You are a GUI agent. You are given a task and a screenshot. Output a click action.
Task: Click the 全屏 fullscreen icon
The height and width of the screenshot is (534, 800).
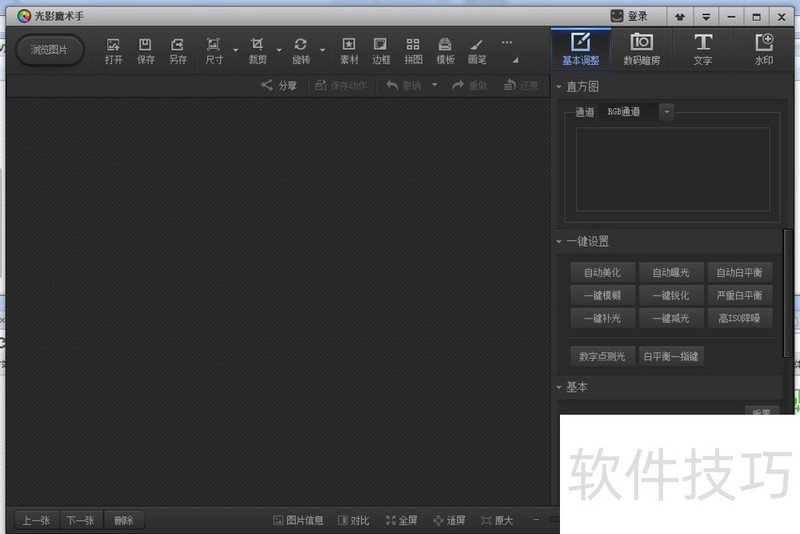click(x=402, y=520)
